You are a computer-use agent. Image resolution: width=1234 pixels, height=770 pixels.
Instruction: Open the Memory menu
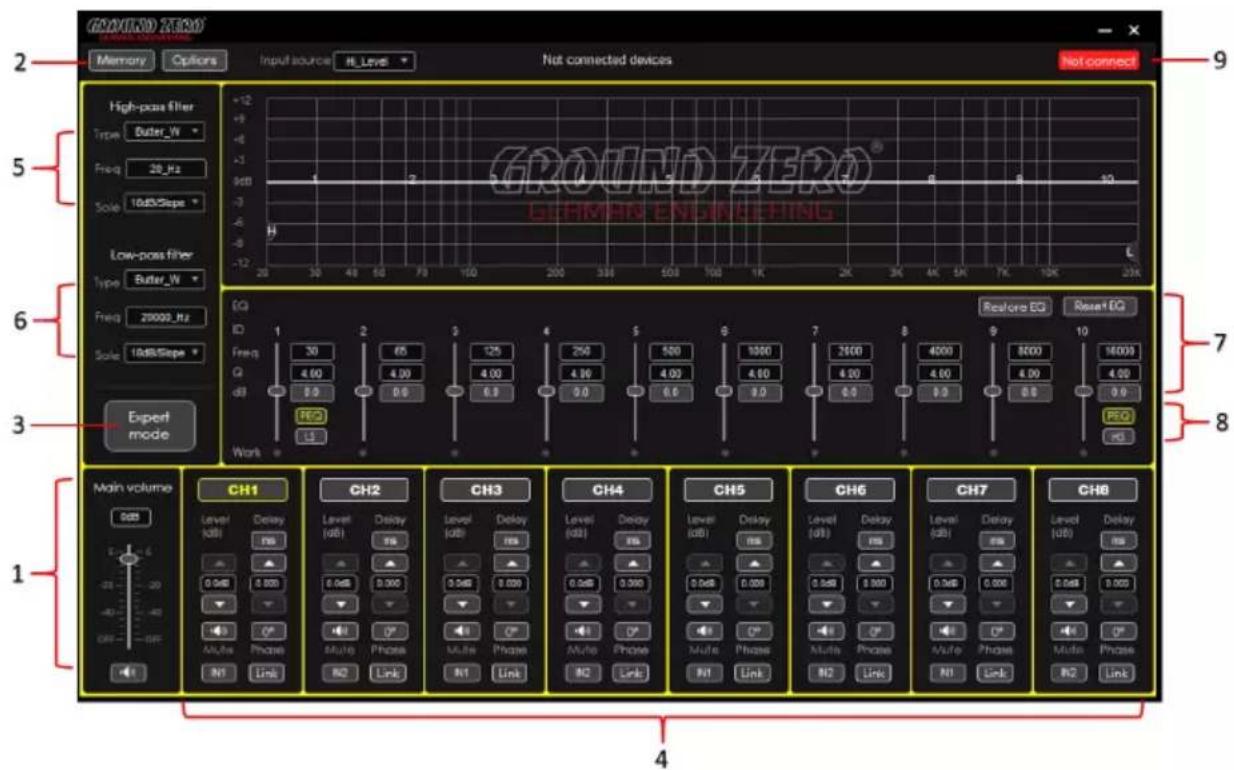pyautogui.click(x=121, y=61)
